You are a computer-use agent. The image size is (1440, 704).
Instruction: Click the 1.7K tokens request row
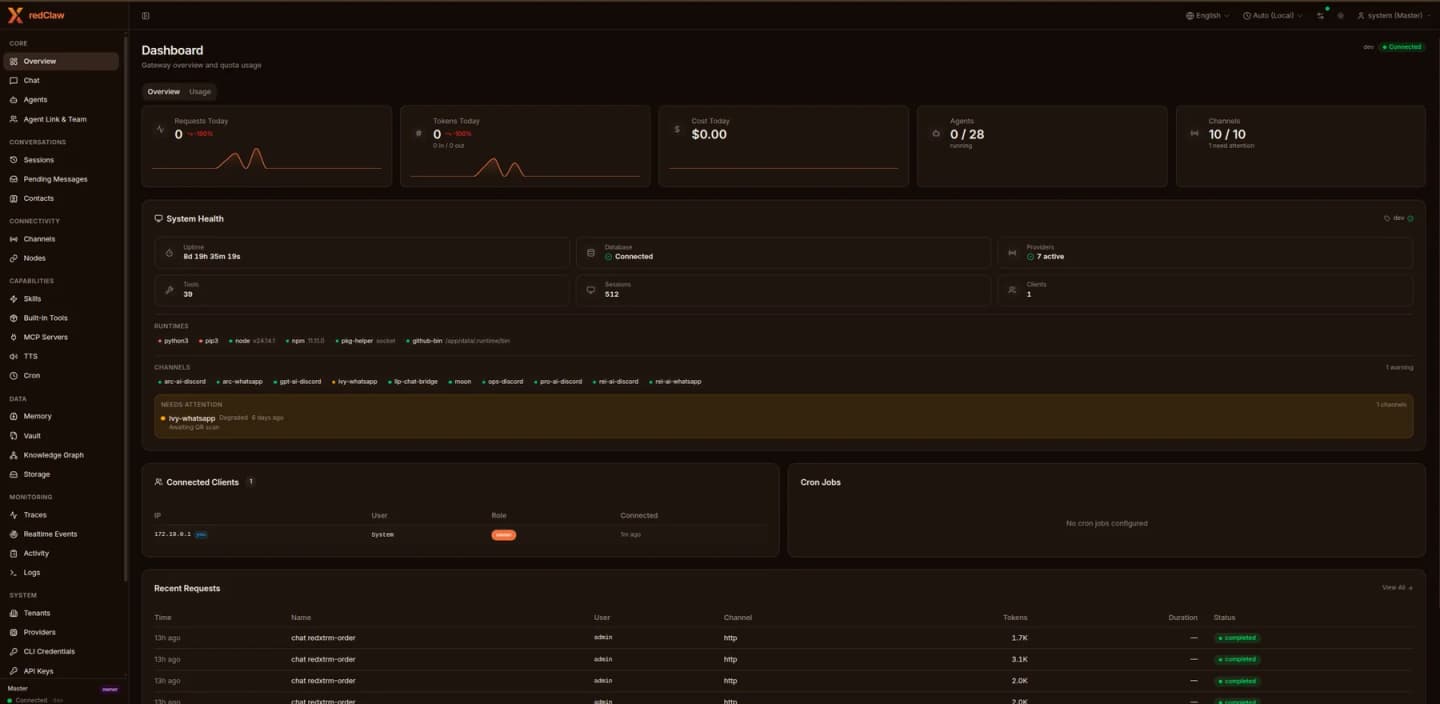point(784,638)
